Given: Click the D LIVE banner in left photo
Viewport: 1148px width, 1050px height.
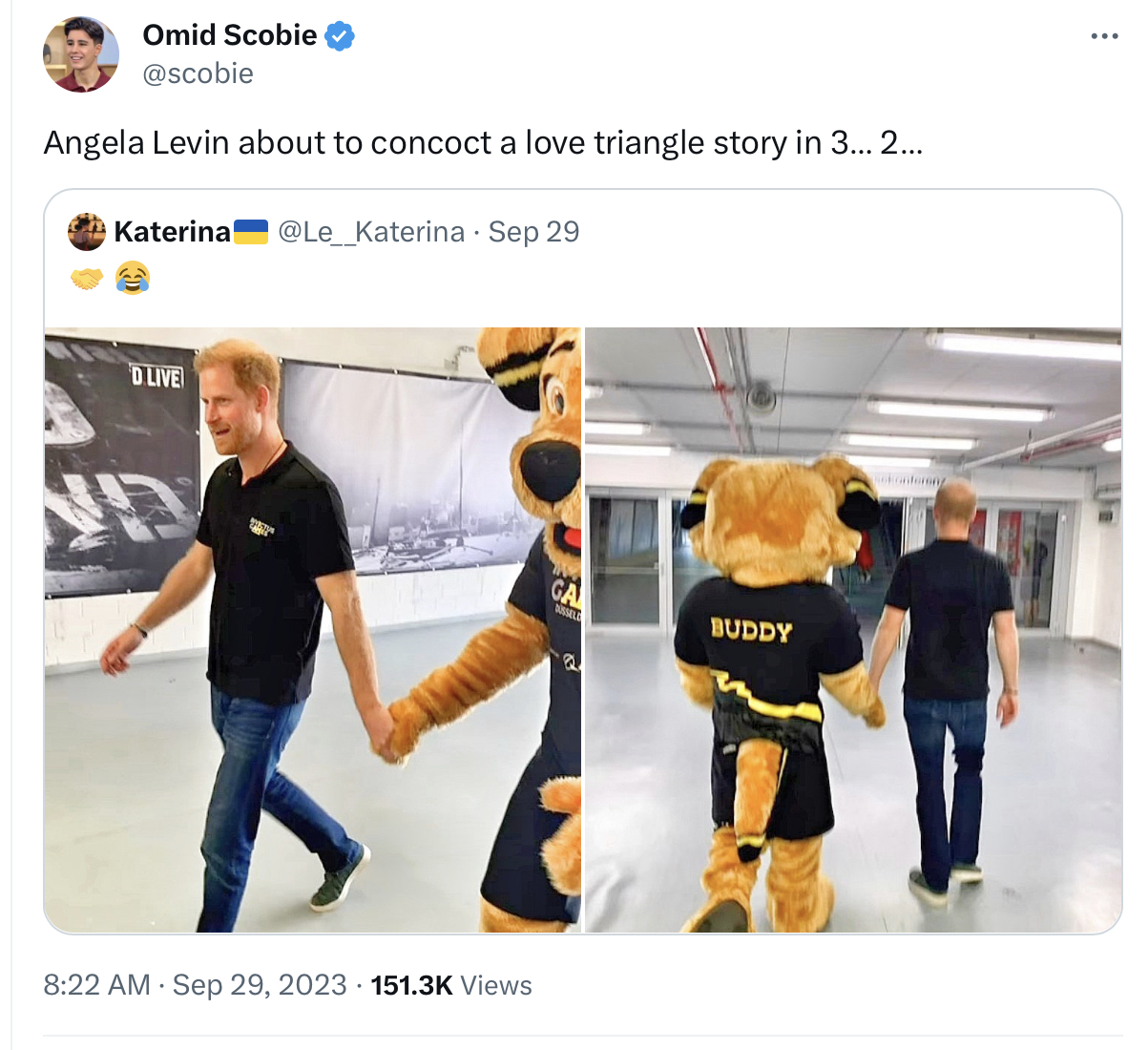Looking at the screenshot, I should coord(157,377).
